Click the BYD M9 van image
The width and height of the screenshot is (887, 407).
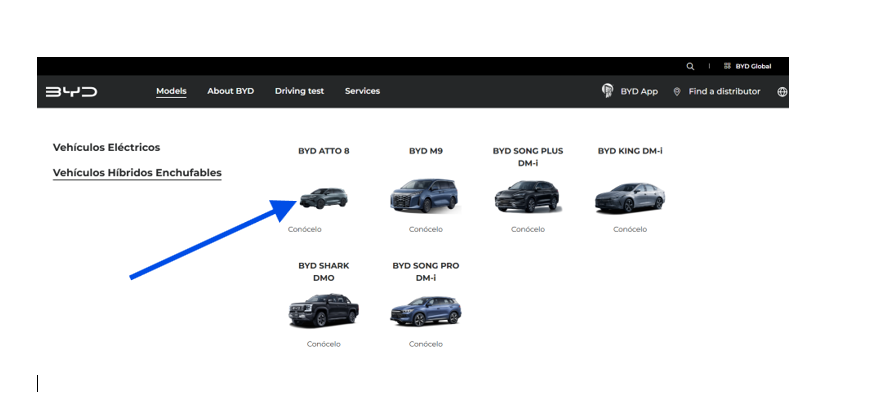(426, 197)
